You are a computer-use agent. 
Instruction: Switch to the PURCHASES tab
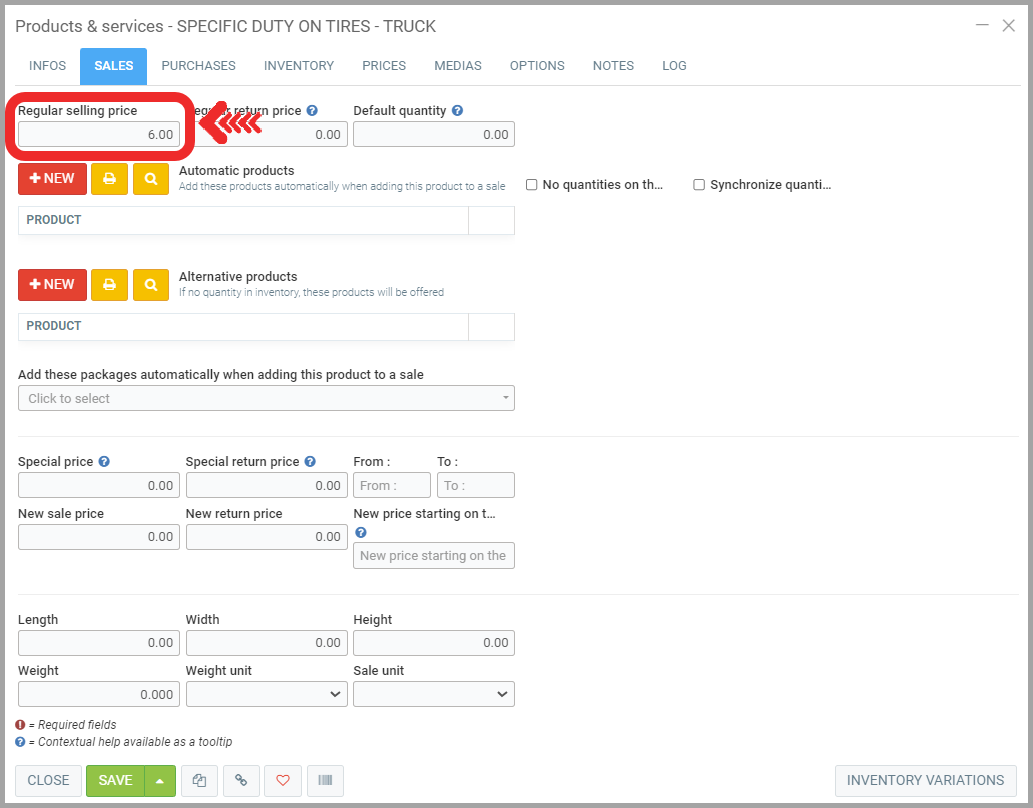pos(199,66)
